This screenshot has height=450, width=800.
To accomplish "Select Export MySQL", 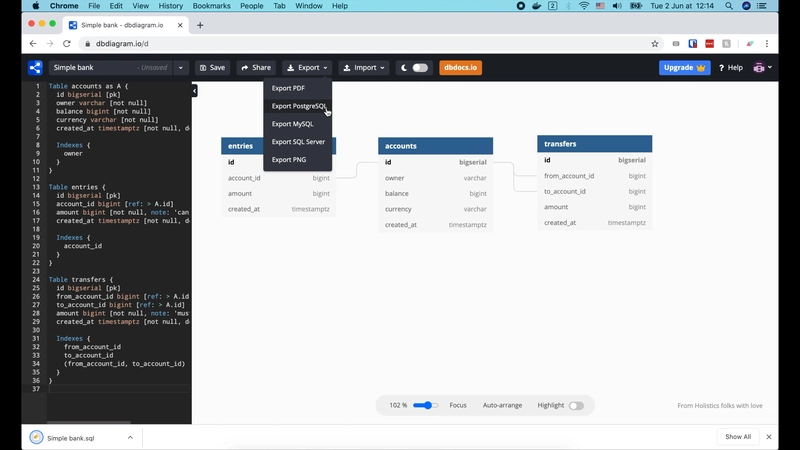I will point(297,123).
